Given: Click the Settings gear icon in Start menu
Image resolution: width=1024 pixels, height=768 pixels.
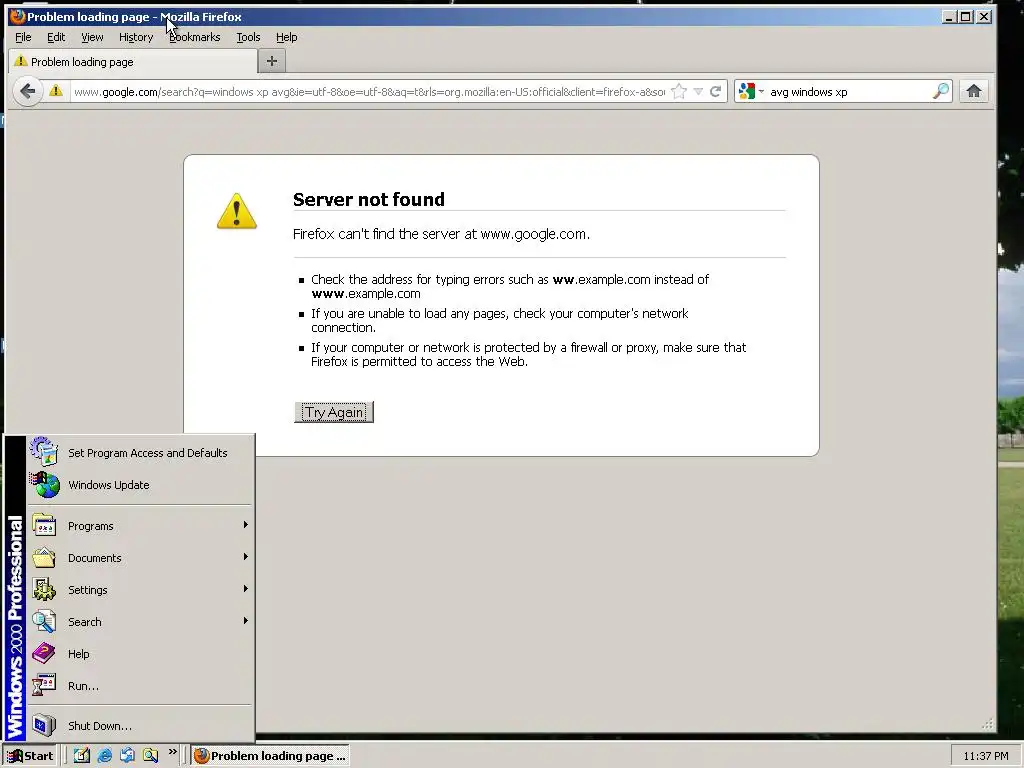Looking at the screenshot, I should pyautogui.click(x=44, y=590).
